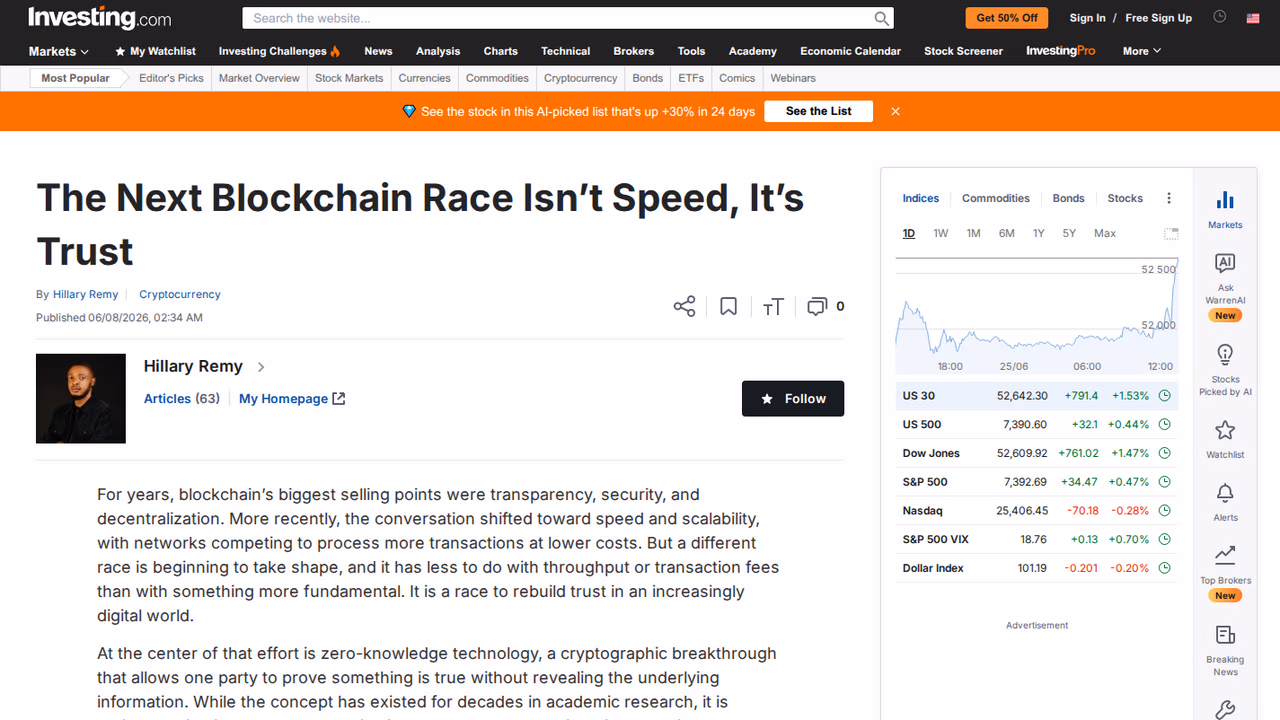Screen dimensions: 1280x720
Task: Click clock icon in S&P 500 row
Action: pos(1164,482)
